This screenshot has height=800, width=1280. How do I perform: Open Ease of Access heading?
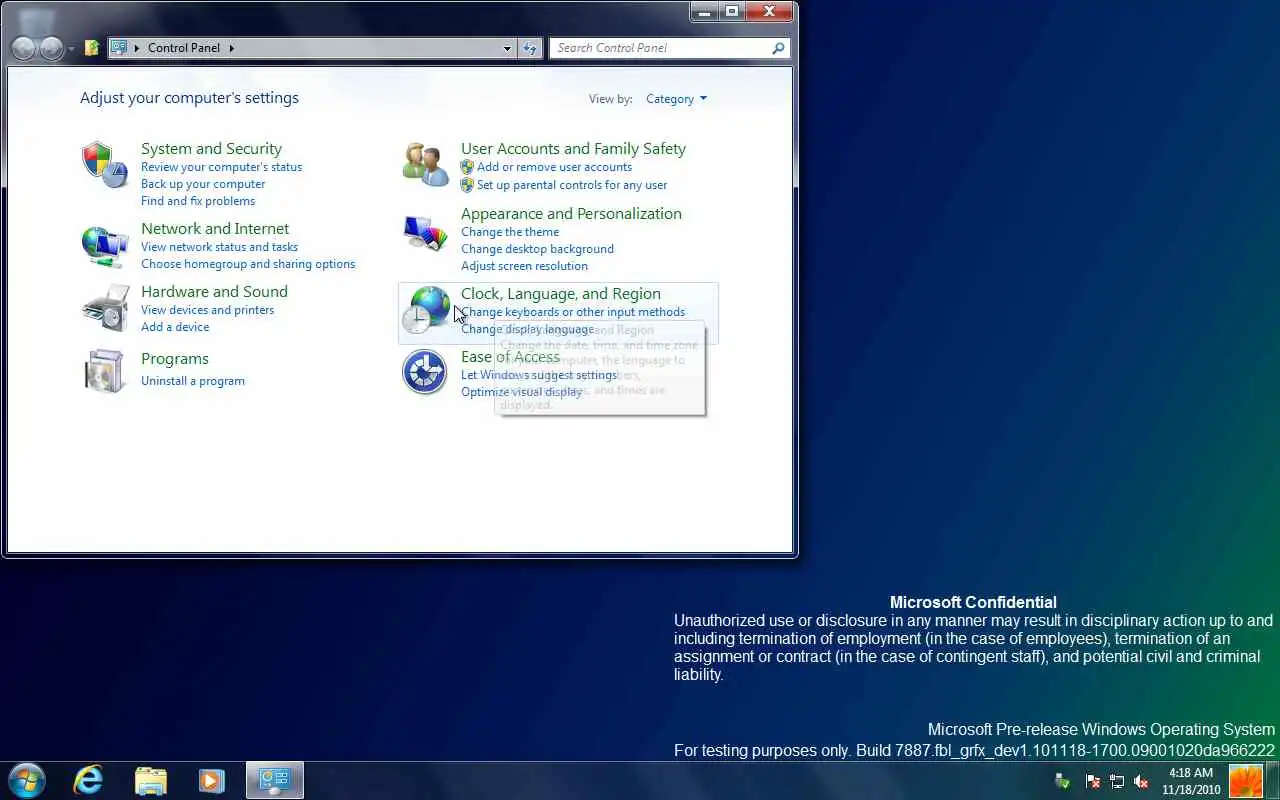(510, 357)
